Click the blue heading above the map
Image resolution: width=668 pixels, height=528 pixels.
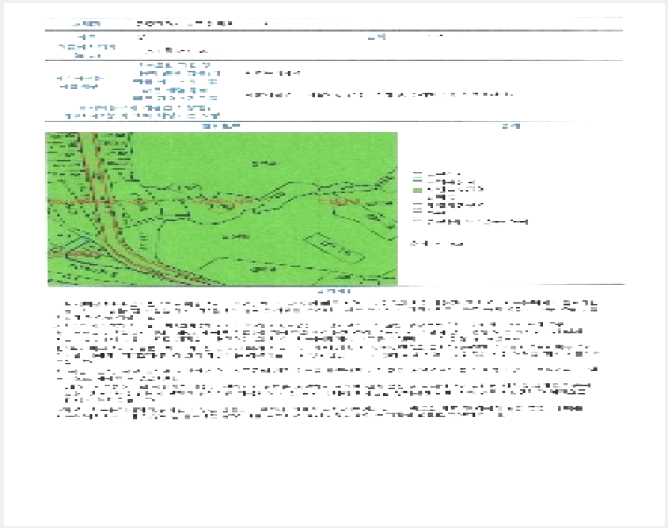point(221,126)
